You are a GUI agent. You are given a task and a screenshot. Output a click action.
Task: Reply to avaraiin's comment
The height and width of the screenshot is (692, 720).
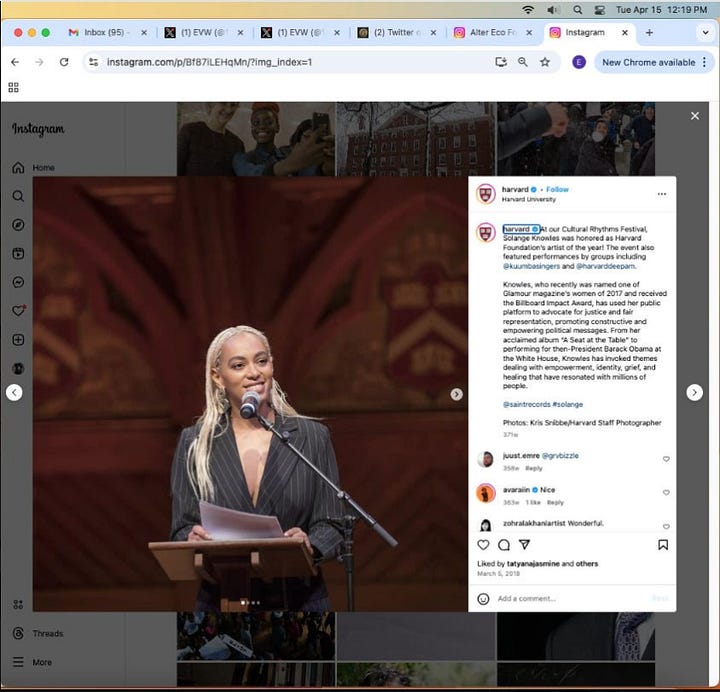(555, 502)
